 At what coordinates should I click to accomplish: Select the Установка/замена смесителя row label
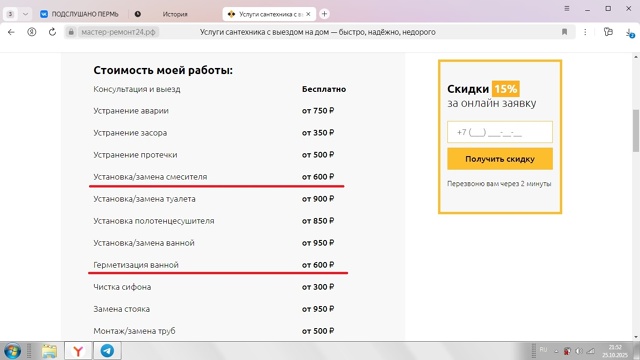(x=150, y=177)
